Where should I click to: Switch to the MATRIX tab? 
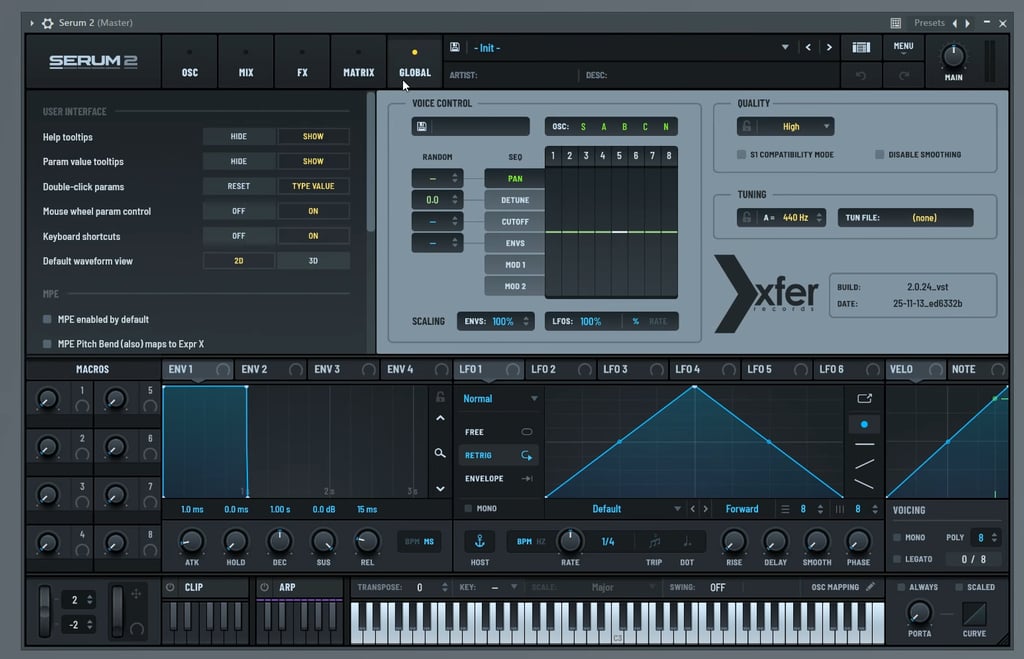coord(359,62)
